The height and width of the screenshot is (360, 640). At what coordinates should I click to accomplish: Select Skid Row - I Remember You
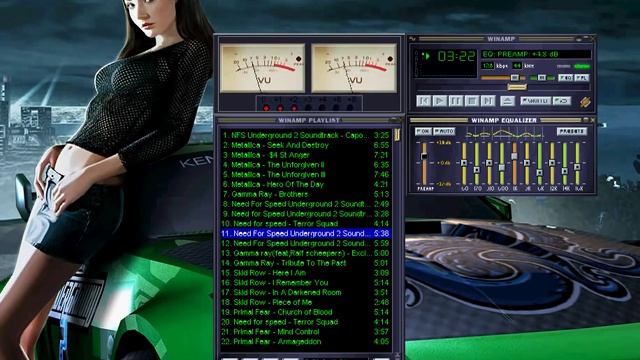(x=305, y=282)
